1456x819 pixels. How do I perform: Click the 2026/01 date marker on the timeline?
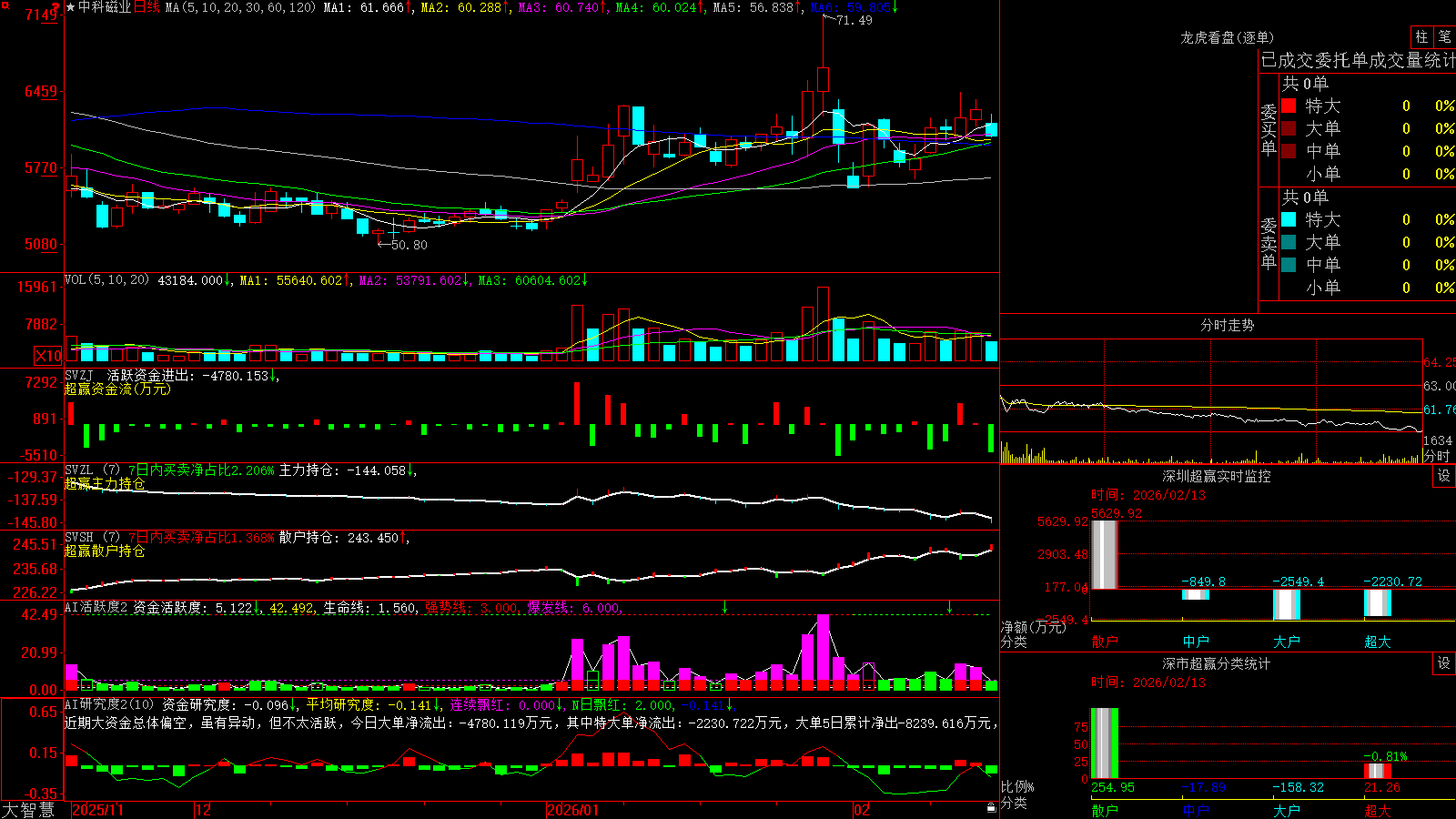(573, 810)
